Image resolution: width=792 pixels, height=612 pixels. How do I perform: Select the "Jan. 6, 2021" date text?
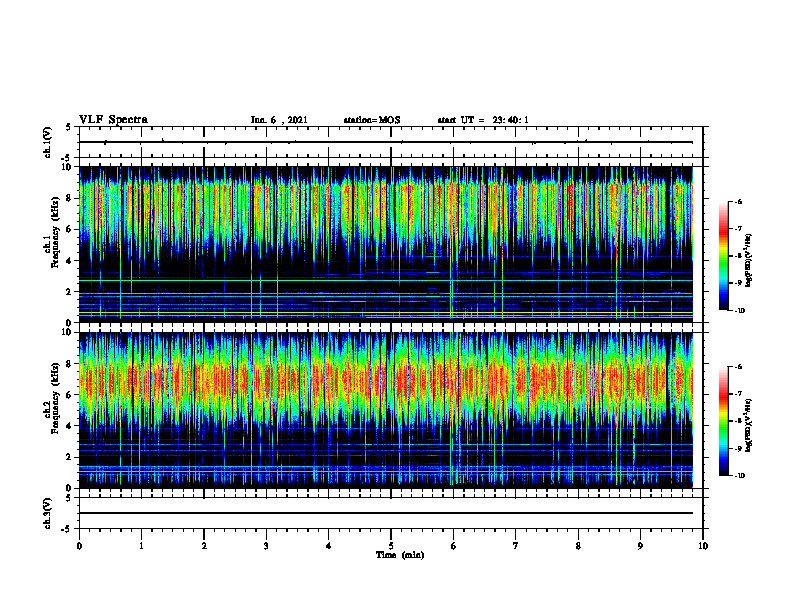click(x=279, y=120)
